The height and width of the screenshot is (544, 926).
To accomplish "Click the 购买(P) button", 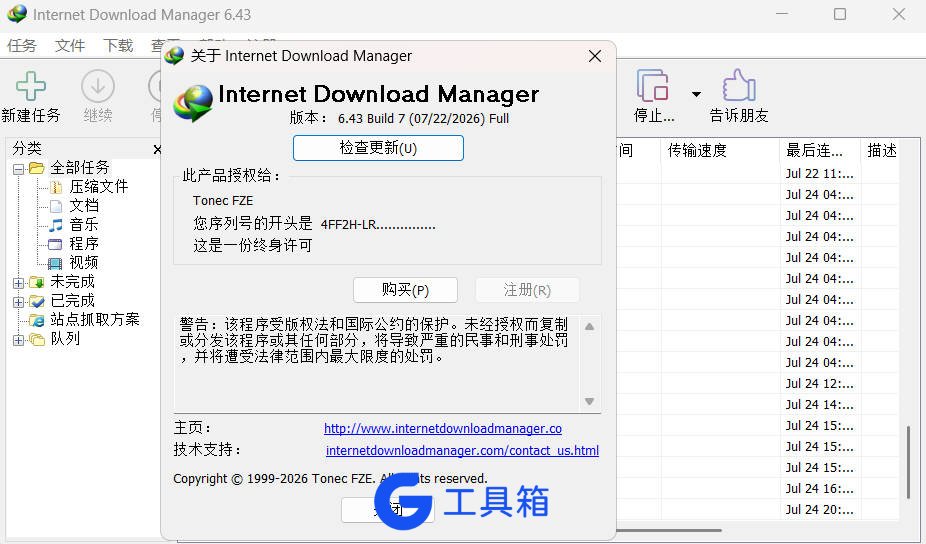I will 405,290.
